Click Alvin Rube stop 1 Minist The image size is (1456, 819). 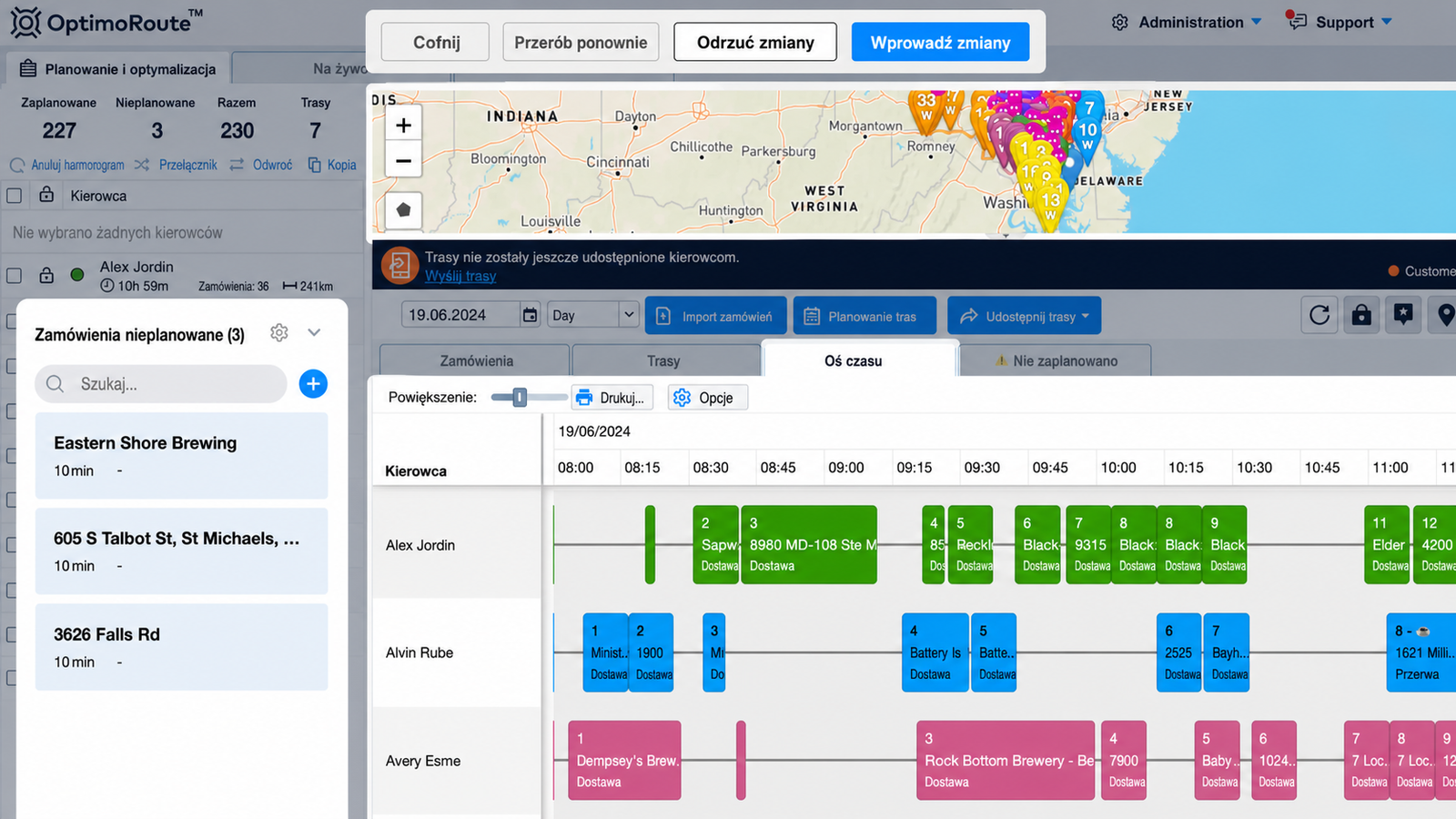606,652
